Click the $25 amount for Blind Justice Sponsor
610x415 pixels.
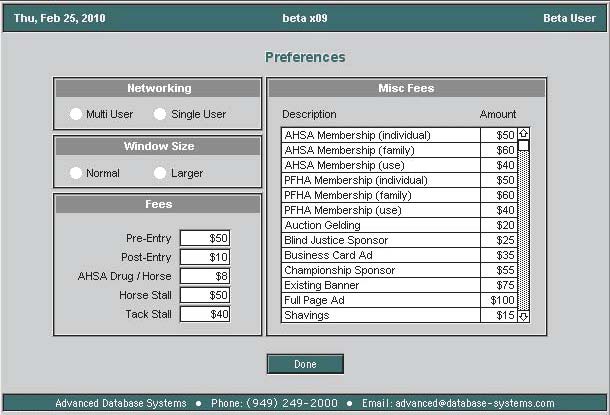499,240
